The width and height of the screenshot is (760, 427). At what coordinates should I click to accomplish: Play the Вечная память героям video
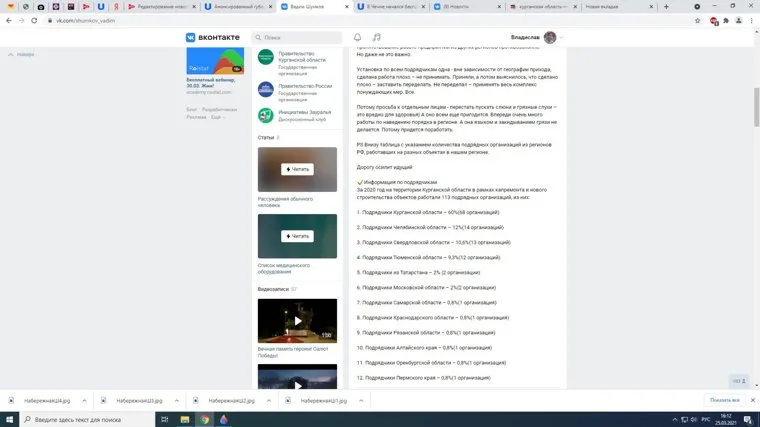[x=297, y=321]
